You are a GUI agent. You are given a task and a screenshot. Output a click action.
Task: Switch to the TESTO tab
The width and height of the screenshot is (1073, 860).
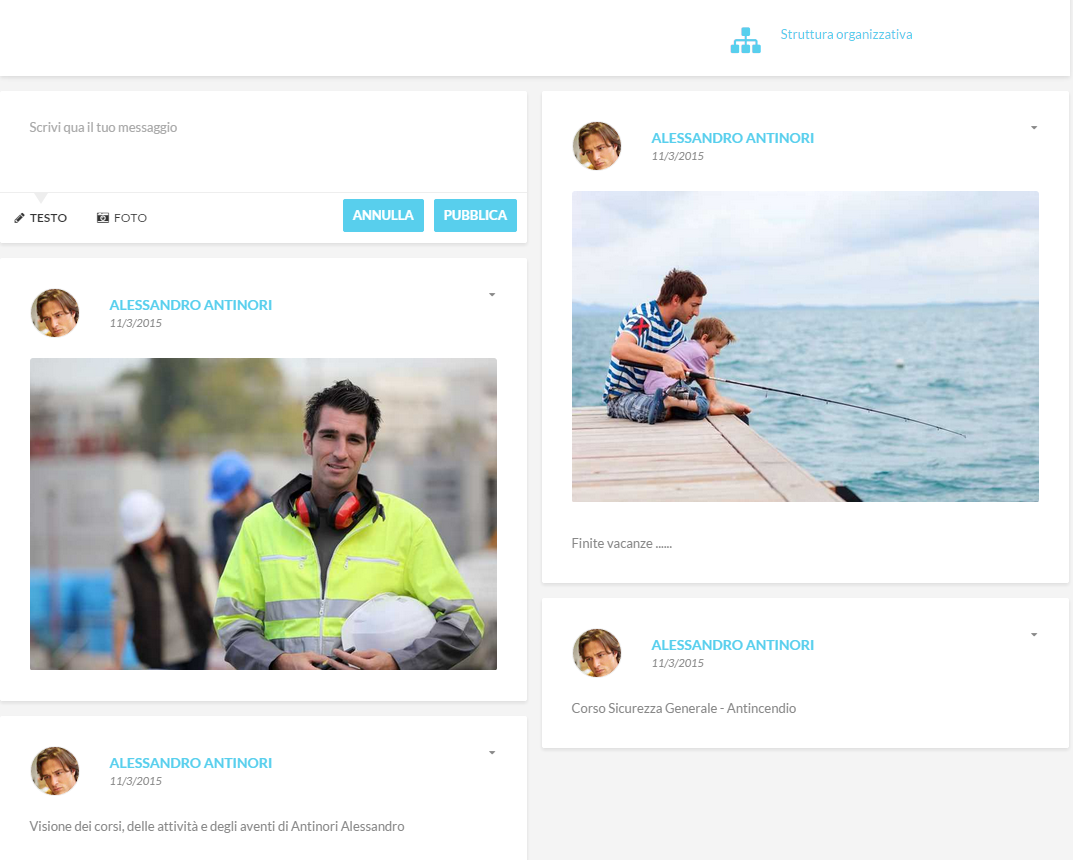(41, 218)
